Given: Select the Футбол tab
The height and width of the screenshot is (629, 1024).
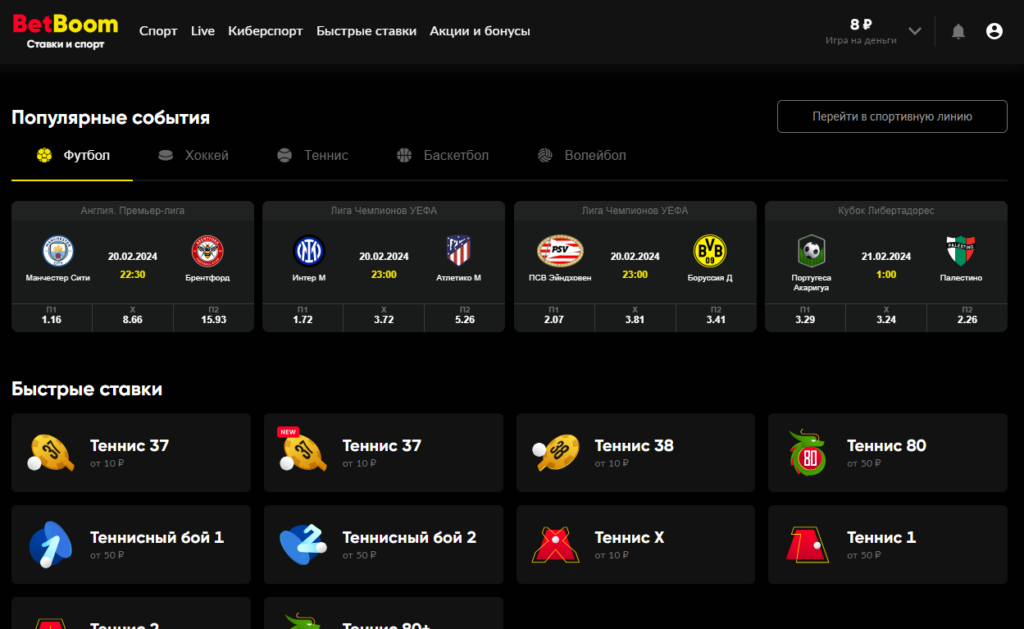Looking at the screenshot, I should click(72, 155).
